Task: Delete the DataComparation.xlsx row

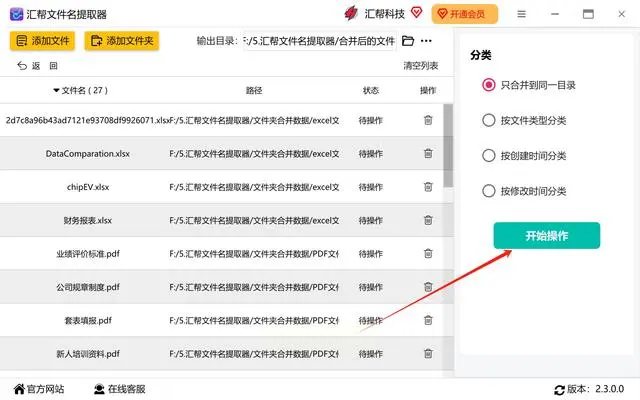Action: tap(428, 153)
